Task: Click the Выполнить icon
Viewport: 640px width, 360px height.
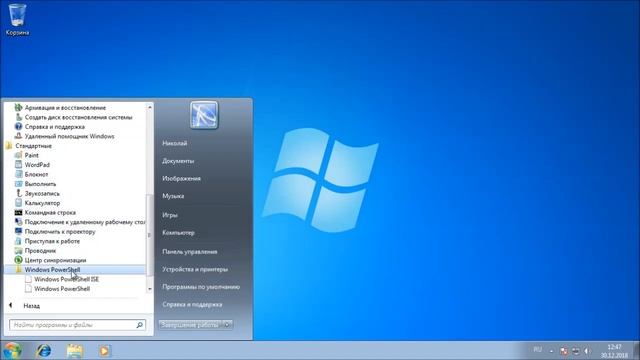Action: (x=18, y=184)
